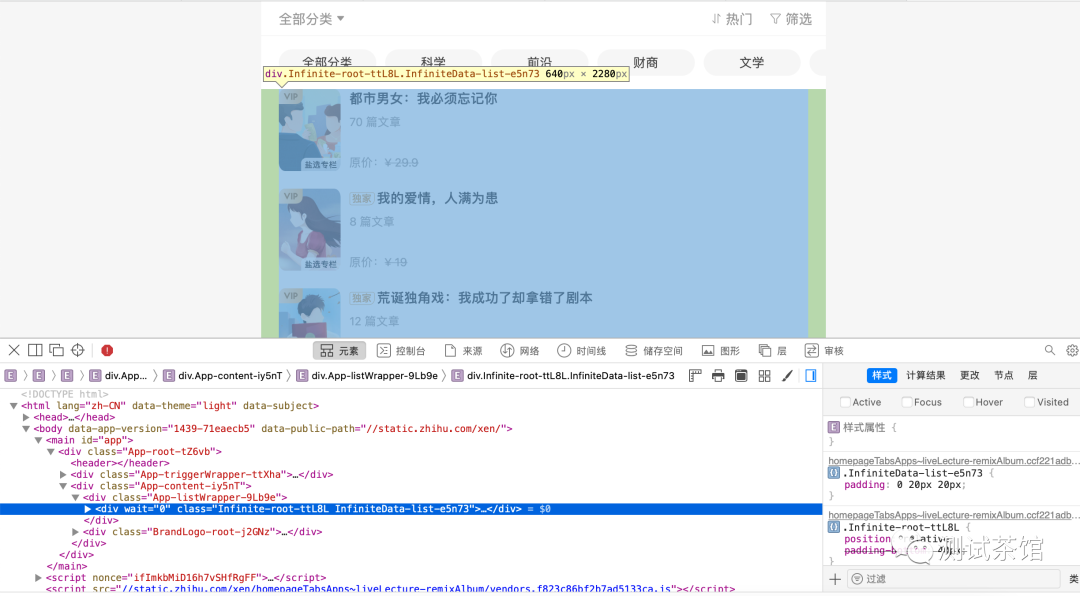The width and height of the screenshot is (1080, 596).
Task: Toggle the paint flashing brush icon
Action: 787,376
